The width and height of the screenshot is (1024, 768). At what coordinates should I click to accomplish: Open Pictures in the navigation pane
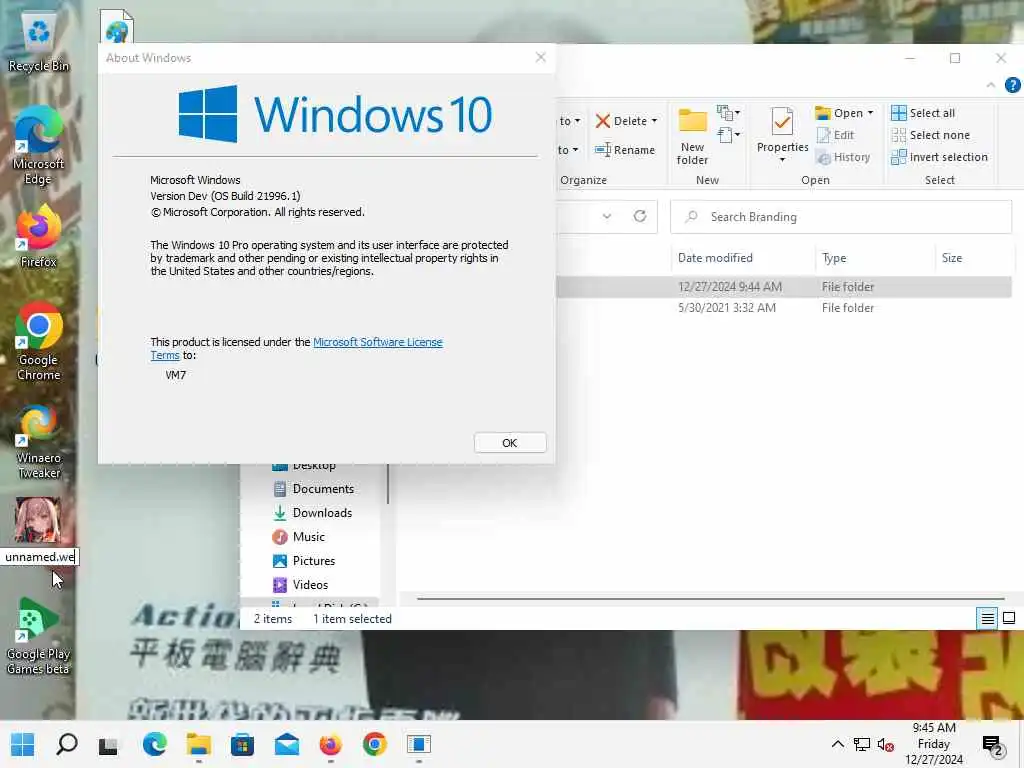(304, 561)
